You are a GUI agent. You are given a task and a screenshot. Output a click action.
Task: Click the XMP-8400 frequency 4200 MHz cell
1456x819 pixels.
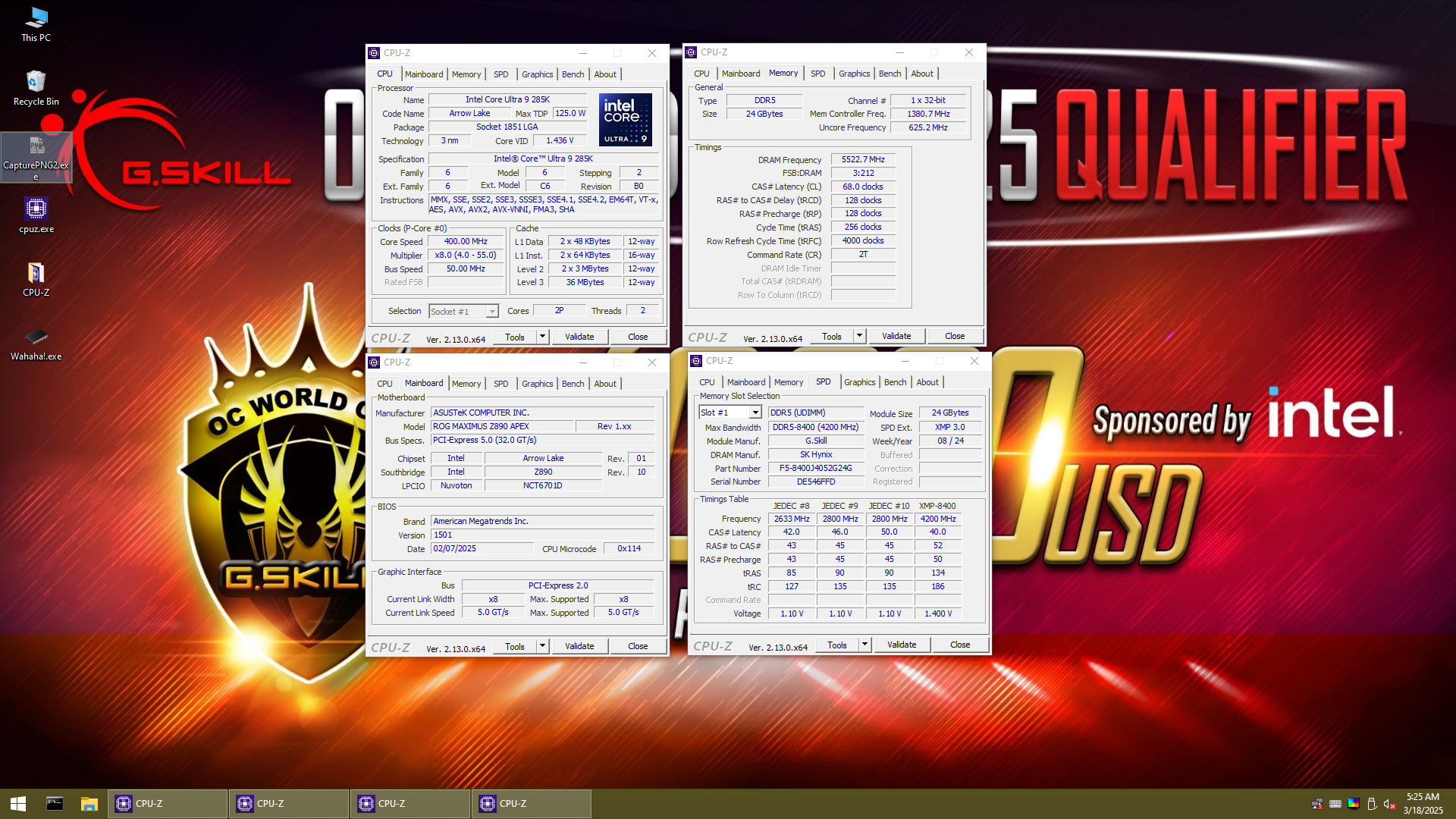click(x=938, y=519)
